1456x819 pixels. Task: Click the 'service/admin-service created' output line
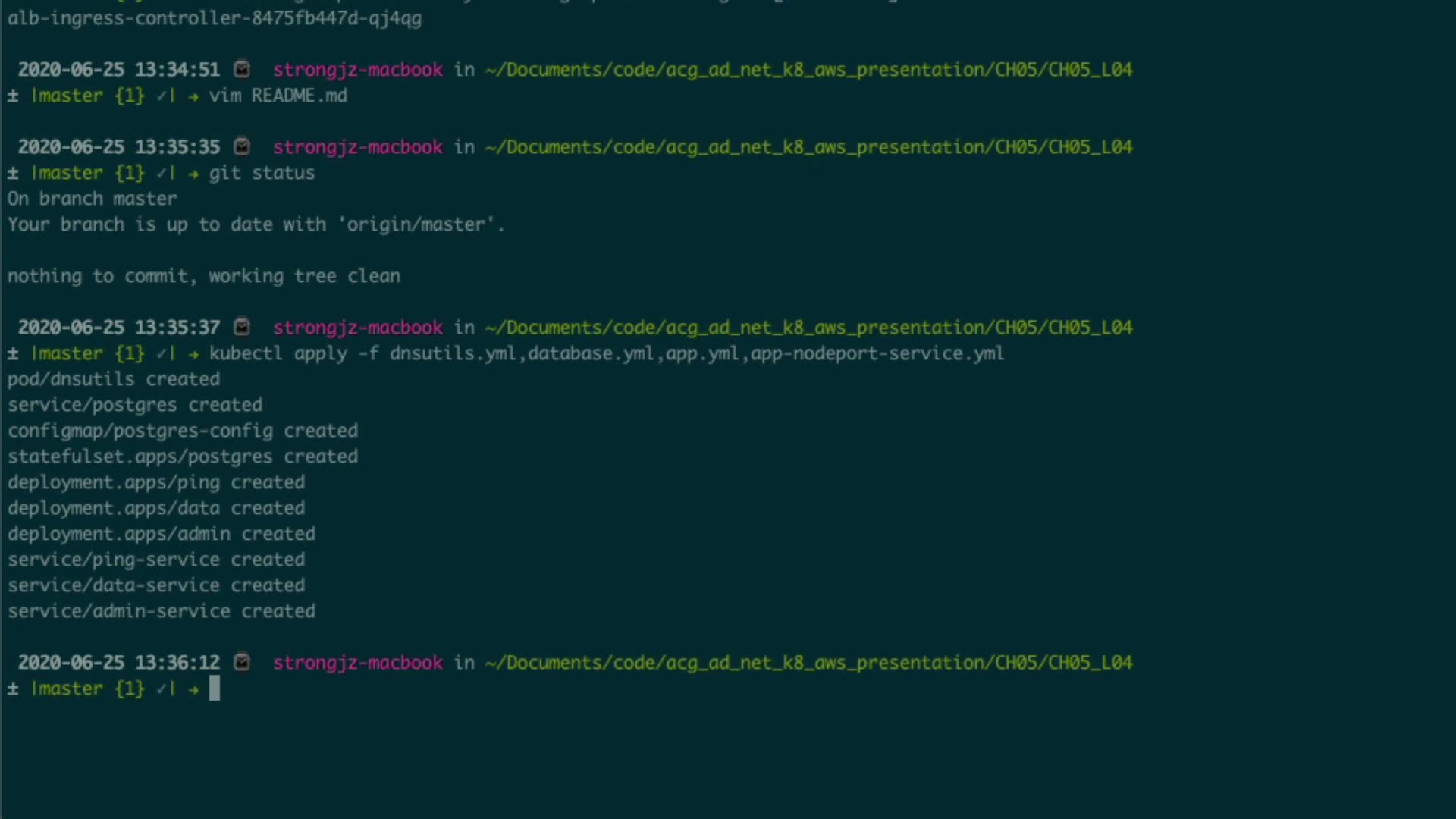point(162,611)
